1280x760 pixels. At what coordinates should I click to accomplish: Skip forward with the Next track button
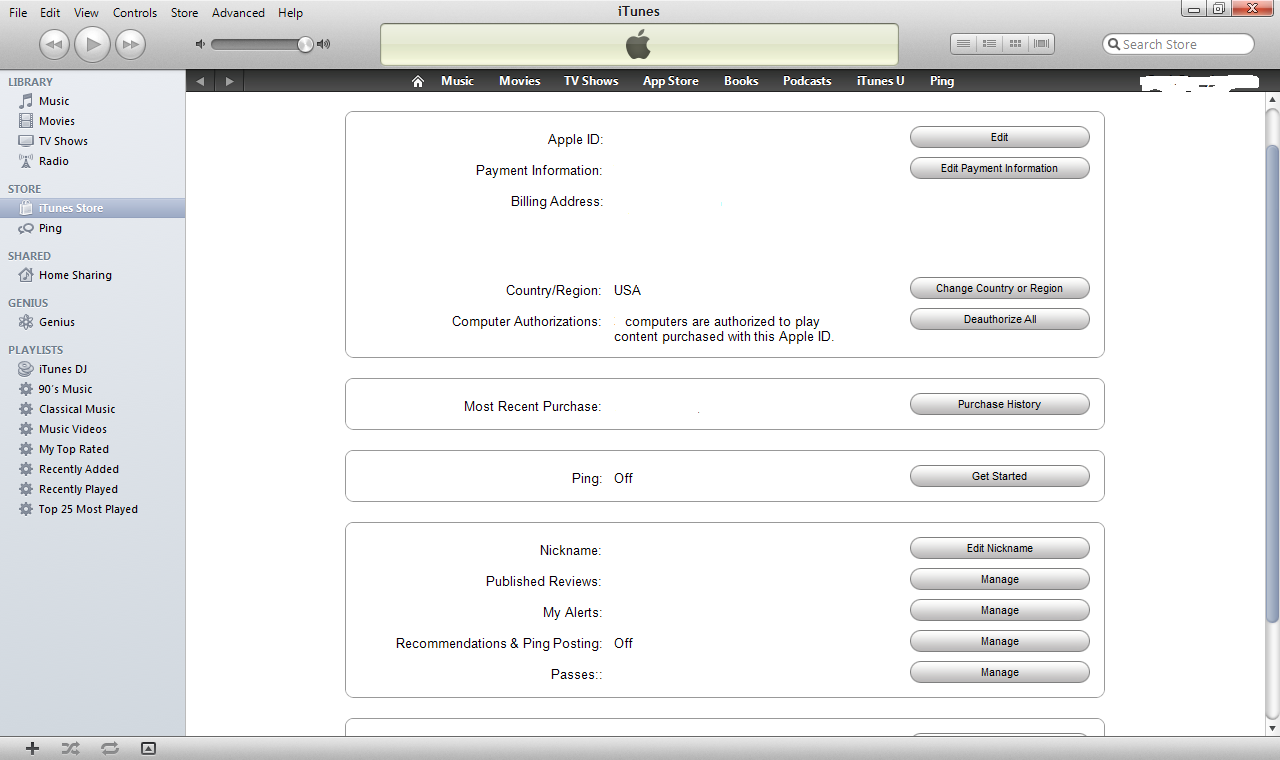point(130,44)
